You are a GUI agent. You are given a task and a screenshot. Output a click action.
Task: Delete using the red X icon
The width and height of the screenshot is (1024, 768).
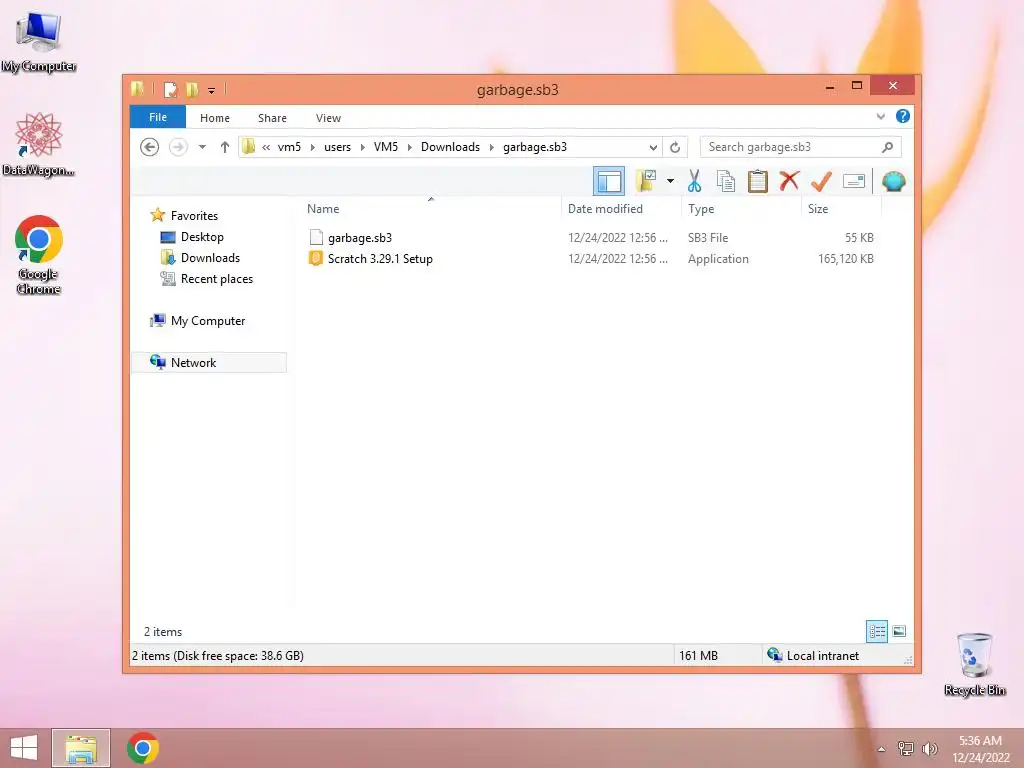(x=790, y=181)
